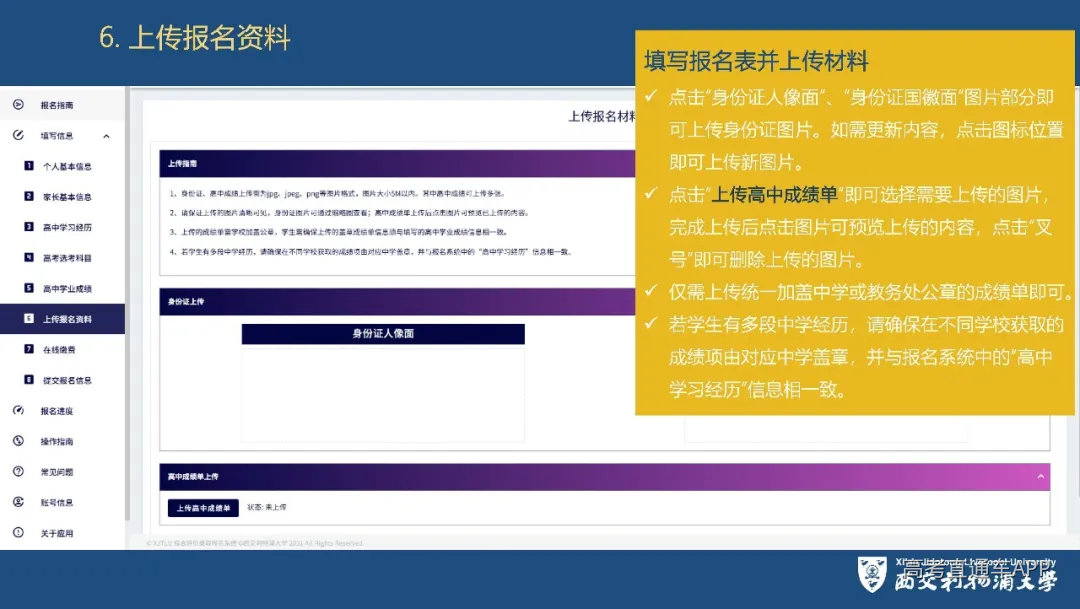Viewport: 1080px width, 609px height.
Task: Click the 常见问题 question mark icon
Action: point(18,470)
